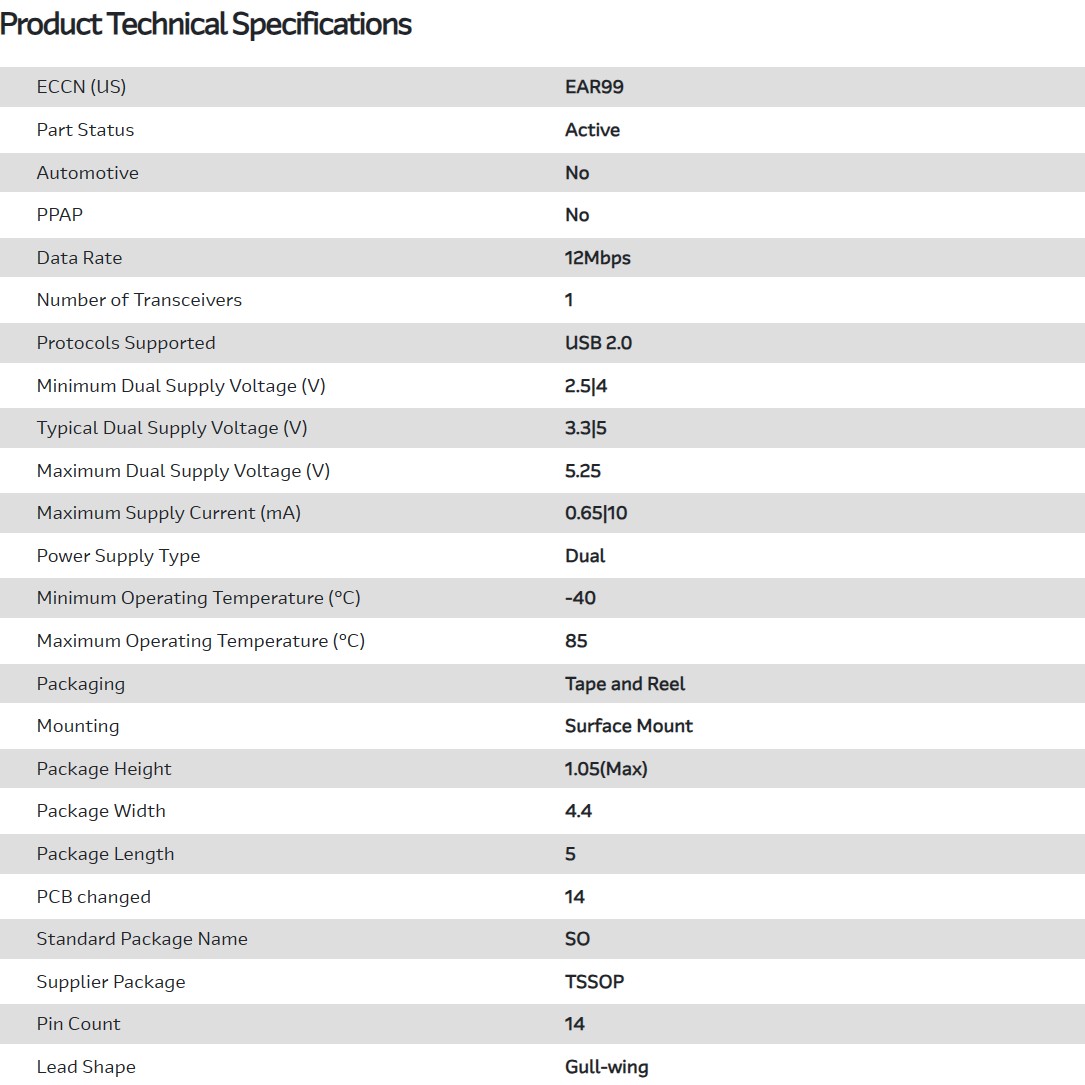Select the Maximum Operating Temperature label
The image size is (1085, 1085).
click(x=200, y=641)
